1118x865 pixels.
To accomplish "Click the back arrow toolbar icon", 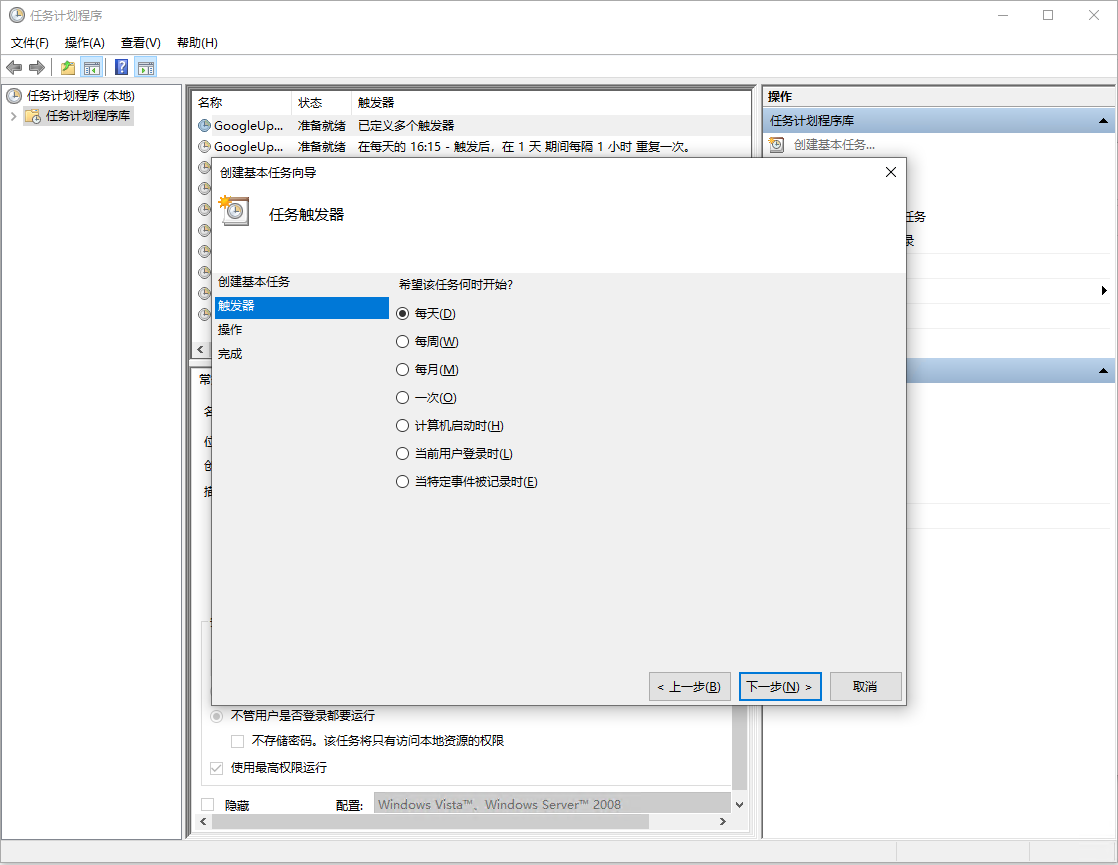I will pos(14,67).
